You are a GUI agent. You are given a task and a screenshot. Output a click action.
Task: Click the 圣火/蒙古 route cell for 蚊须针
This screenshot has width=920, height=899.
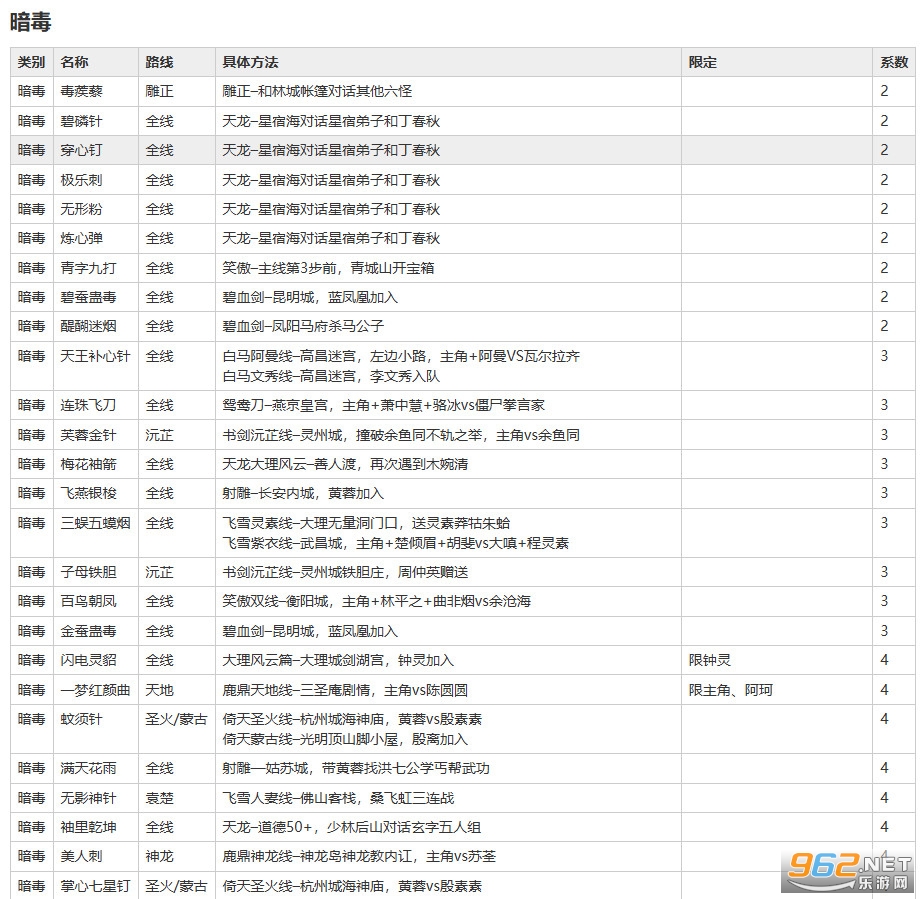[x=177, y=729]
